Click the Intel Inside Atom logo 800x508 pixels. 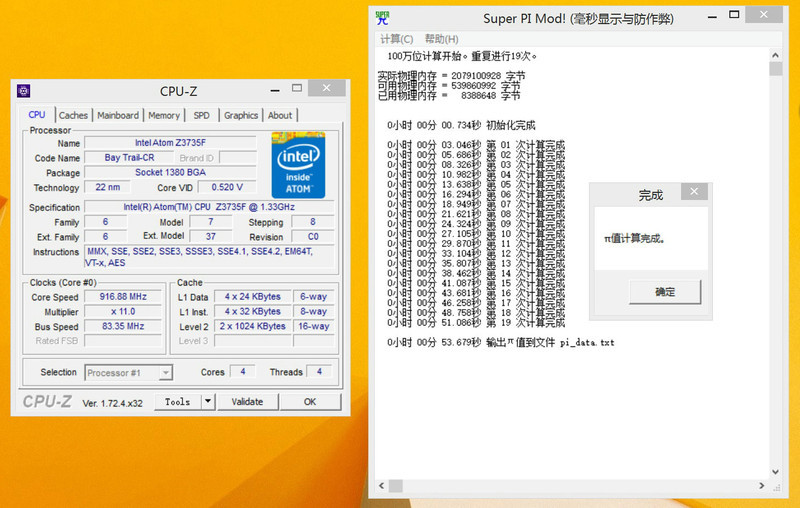(x=298, y=165)
